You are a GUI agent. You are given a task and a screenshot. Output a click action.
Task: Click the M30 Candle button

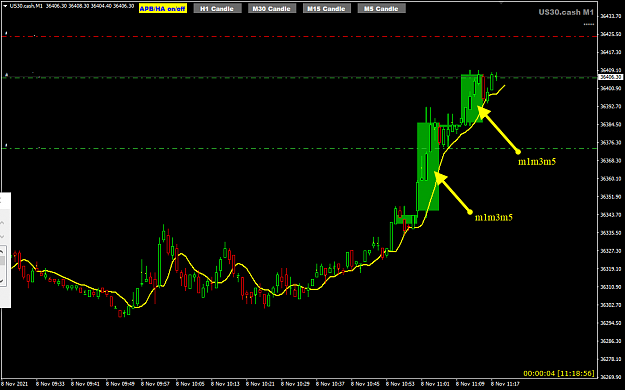pos(272,8)
